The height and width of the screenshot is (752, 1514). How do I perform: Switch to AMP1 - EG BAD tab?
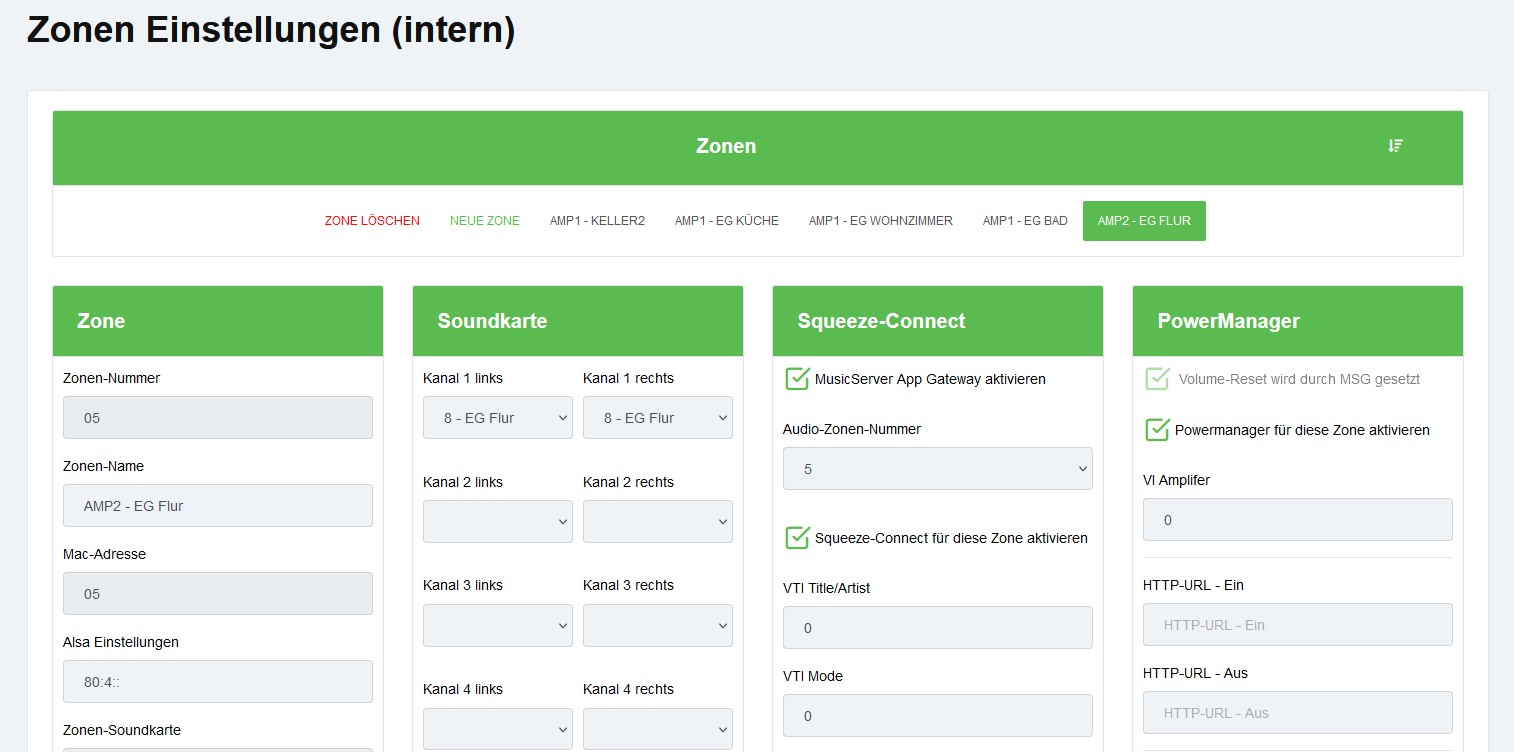click(x=1025, y=221)
